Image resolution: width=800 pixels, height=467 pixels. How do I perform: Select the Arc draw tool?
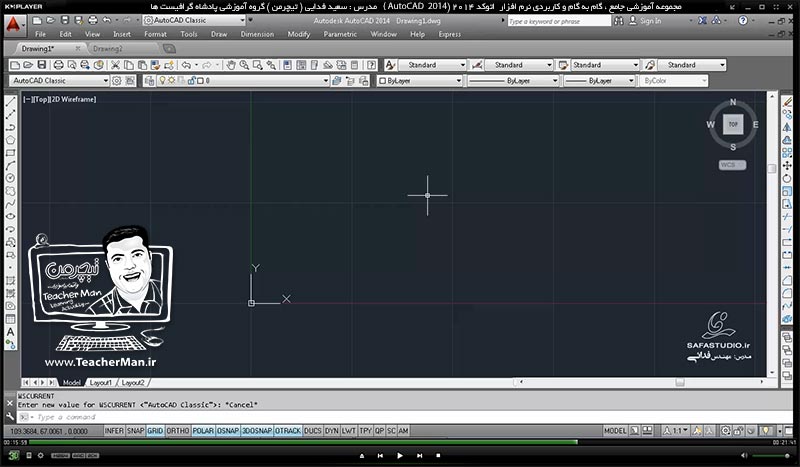[x=10, y=165]
